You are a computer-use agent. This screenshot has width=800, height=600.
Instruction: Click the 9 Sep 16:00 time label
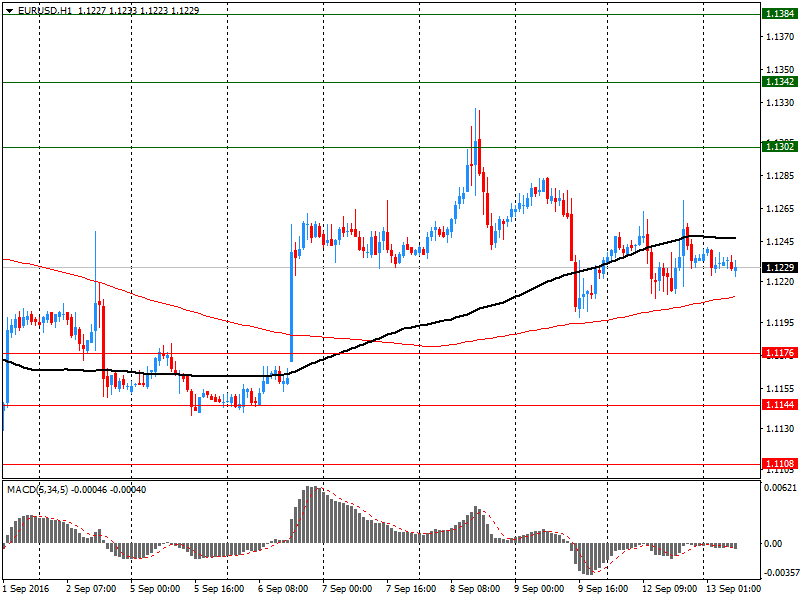603,589
